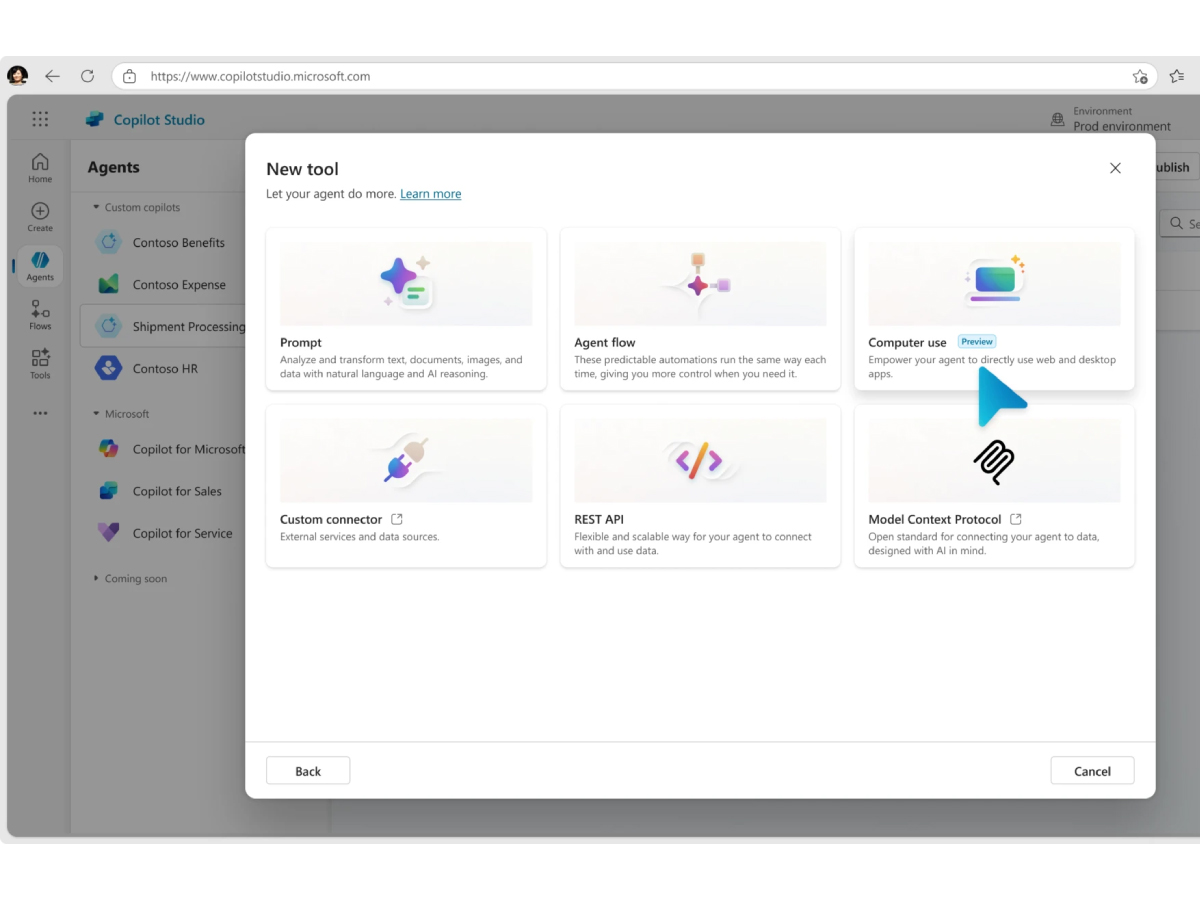Open Create in the left rail
Viewport: 1200px width, 900px height.
click(x=40, y=216)
